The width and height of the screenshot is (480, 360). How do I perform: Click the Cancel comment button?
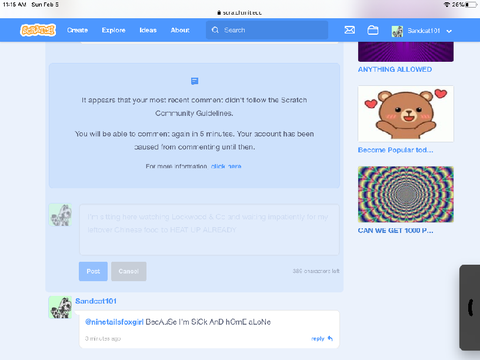(x=129, y=271)
